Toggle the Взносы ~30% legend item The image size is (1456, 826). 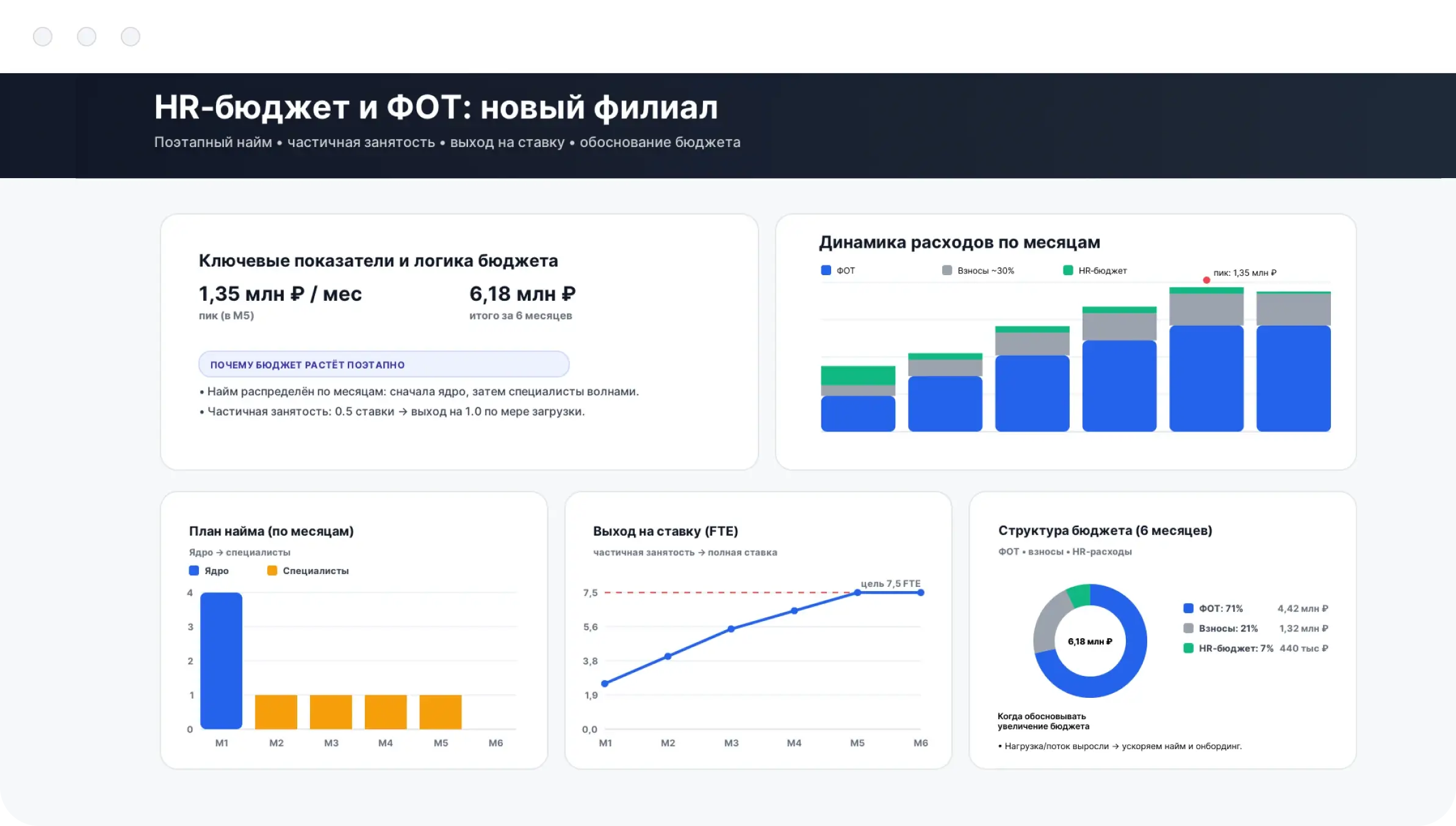978,270
